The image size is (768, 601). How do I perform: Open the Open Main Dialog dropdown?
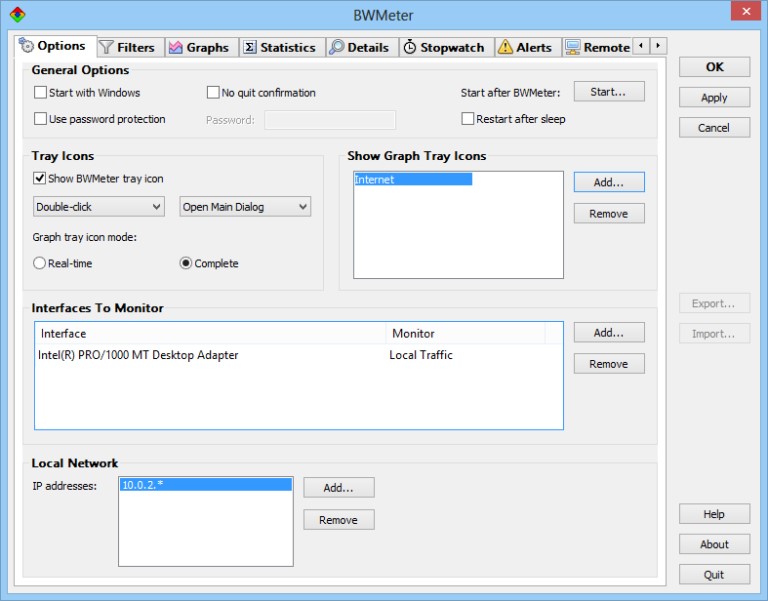(x=245, y=207)
